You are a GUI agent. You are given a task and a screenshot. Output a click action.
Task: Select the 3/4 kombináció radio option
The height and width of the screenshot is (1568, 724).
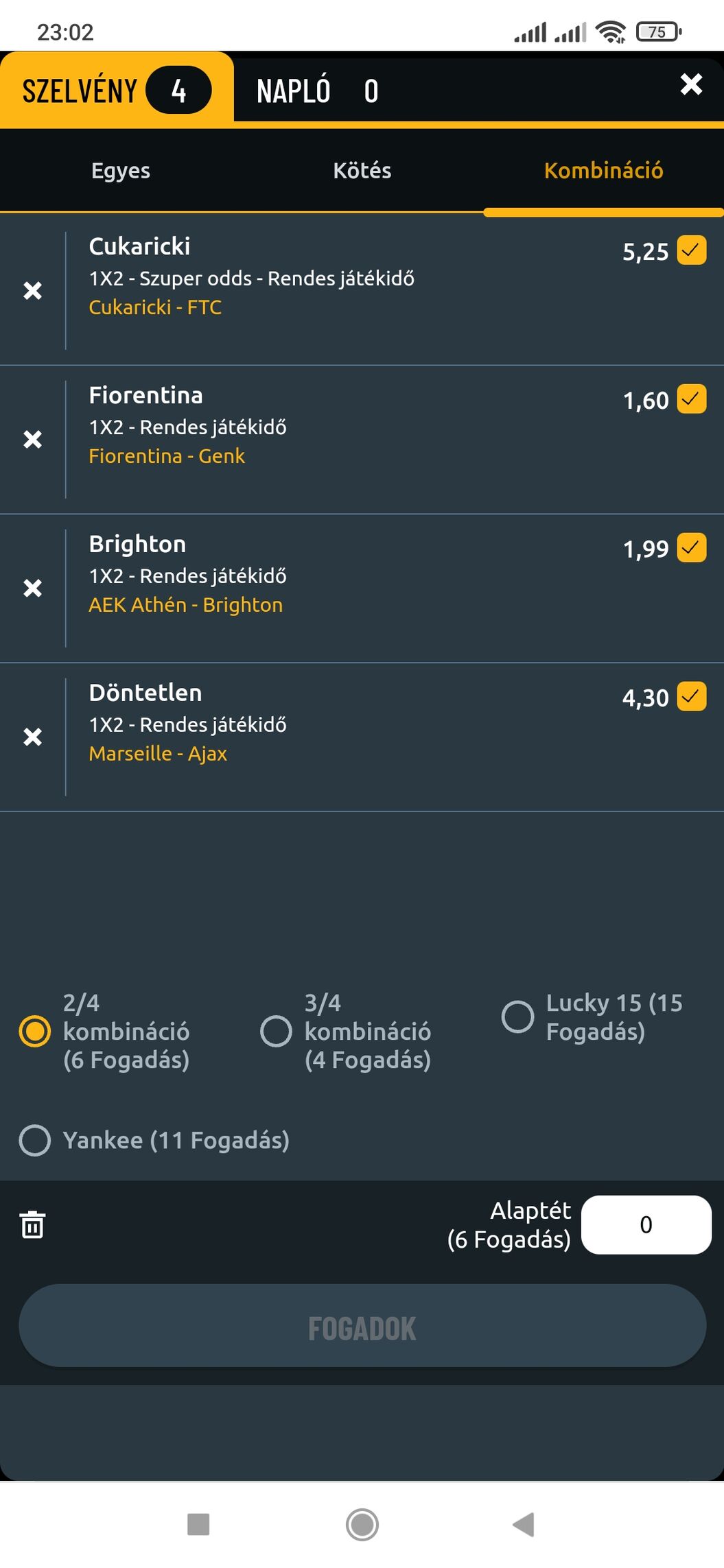click(276, 1031)
